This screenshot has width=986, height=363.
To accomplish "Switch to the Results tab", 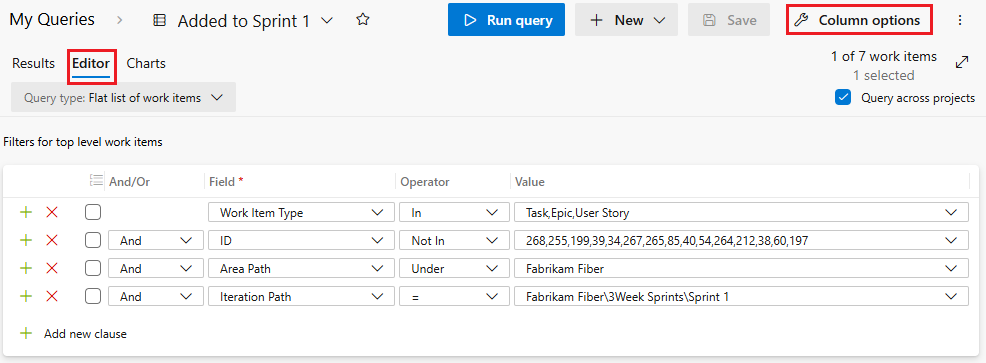I will pos(33,64).
